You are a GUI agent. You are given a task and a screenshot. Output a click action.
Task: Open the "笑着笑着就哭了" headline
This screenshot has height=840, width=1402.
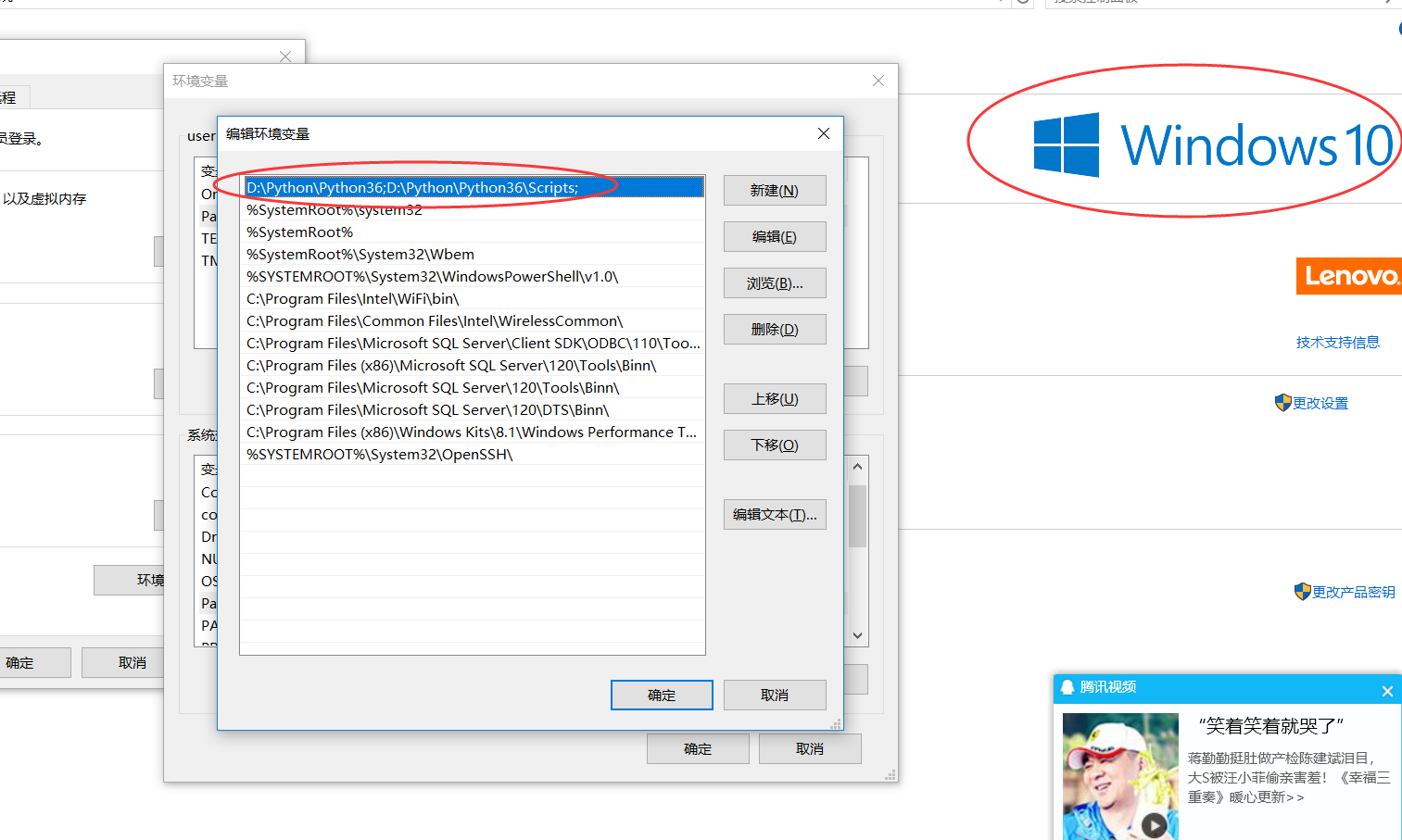(1270, 726)
